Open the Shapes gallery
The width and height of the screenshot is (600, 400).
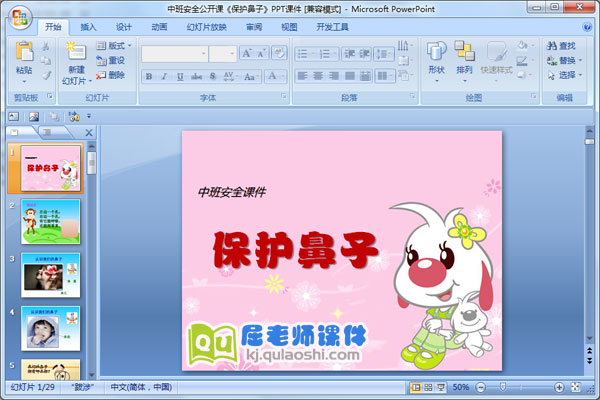[x=437, y=59]
